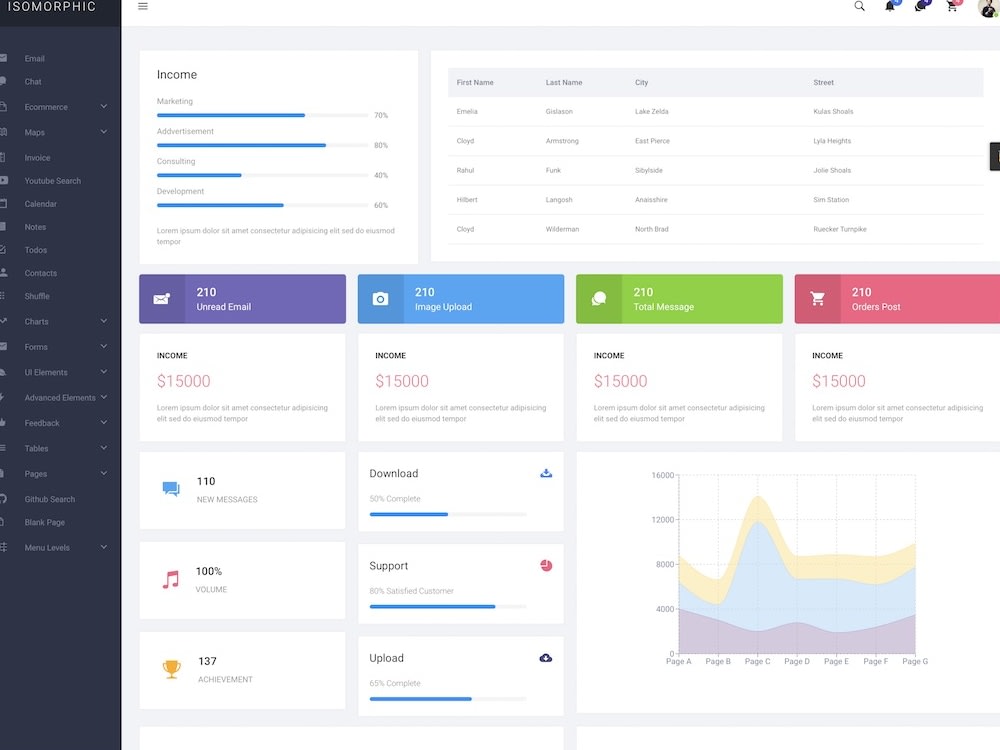The height and width of the screenshot is (750, 1000).
Task: Click the pie icon on the Support card
Action: point(545,565)
